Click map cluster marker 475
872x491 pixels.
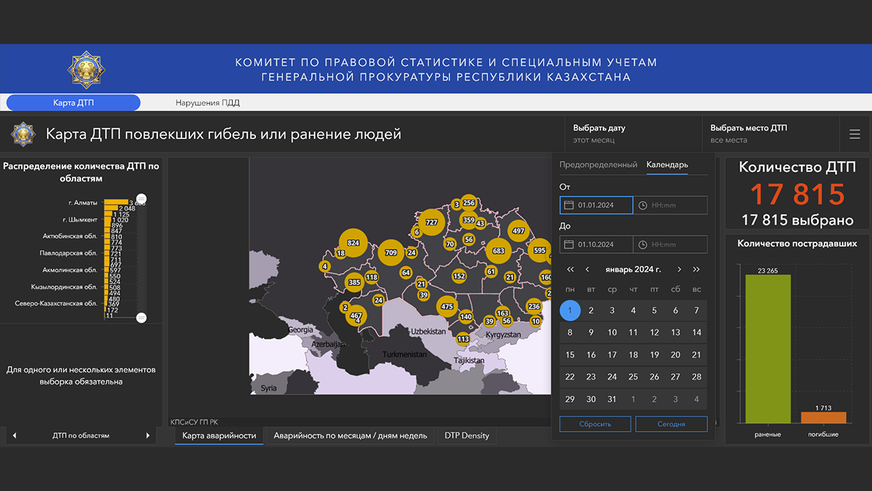pos(447,306)
